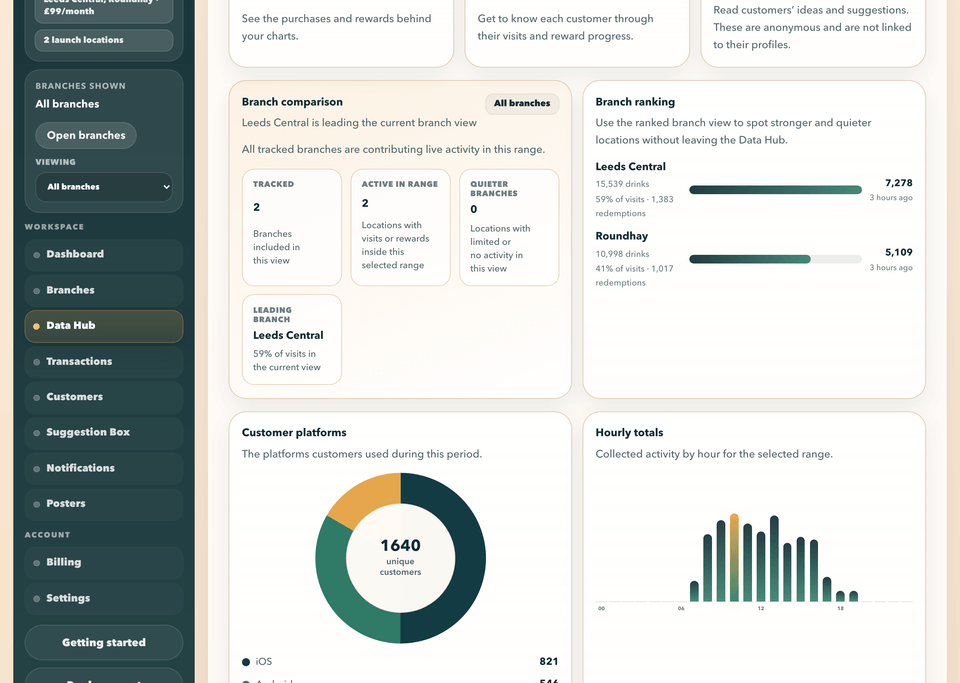
Task: Open the Dashboard workspace page
Action: (103, 255)
